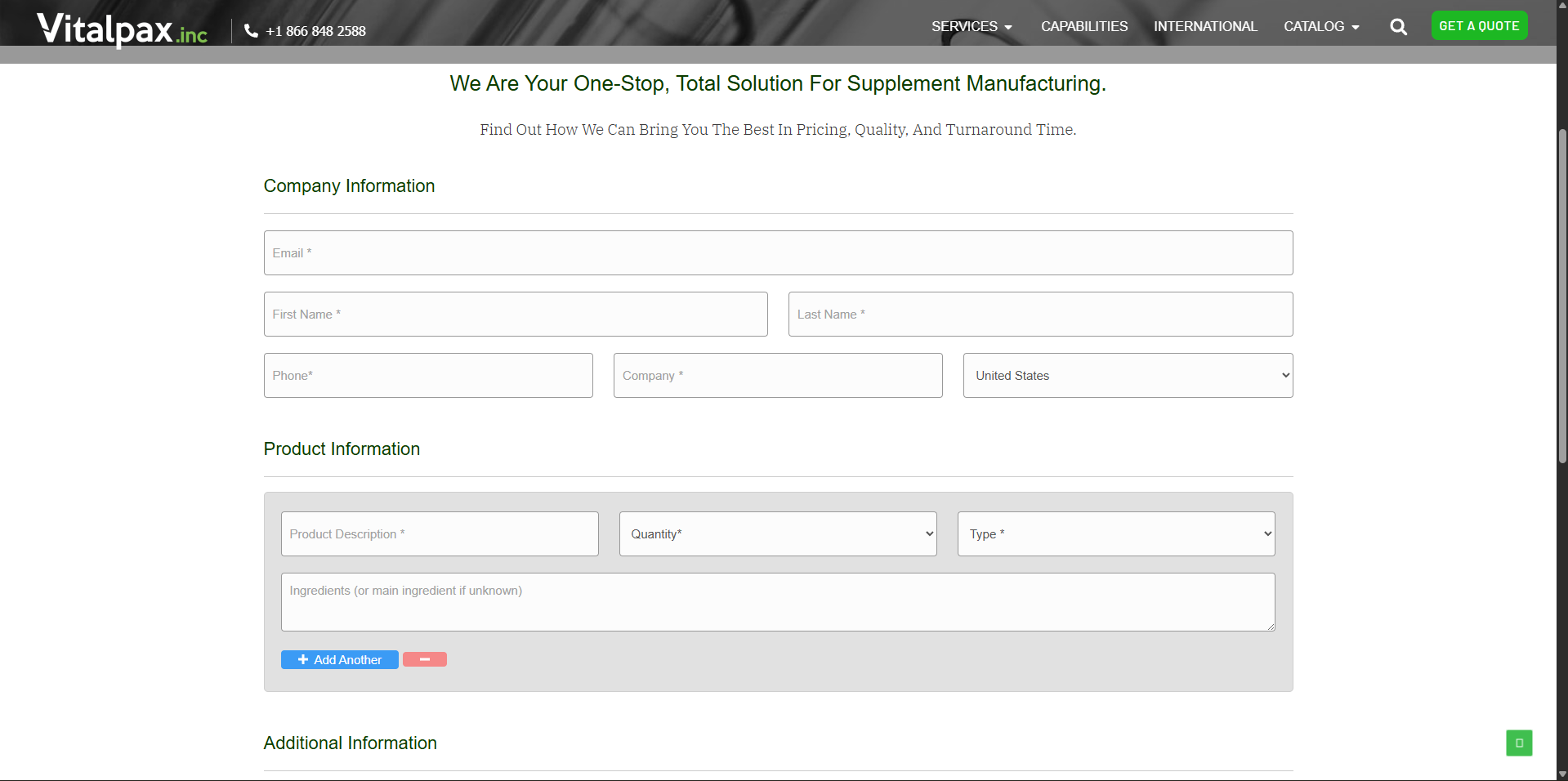The image size is (1568, 781).
Task: Click the Additional Information heading
Action: [350, 743]
